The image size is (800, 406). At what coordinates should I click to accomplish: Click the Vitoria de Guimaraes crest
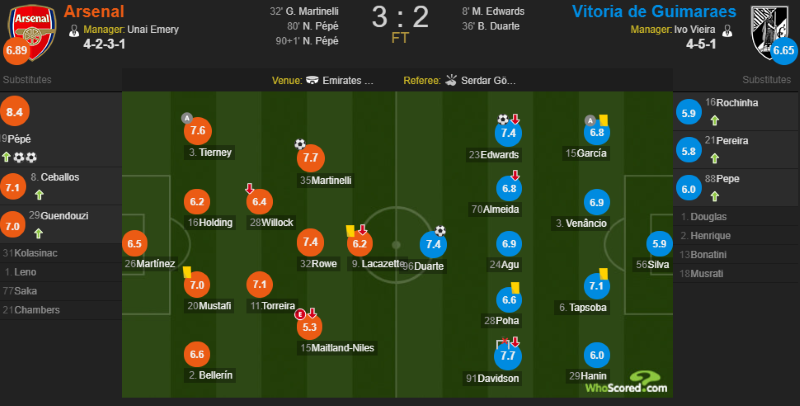pos(769,32)
